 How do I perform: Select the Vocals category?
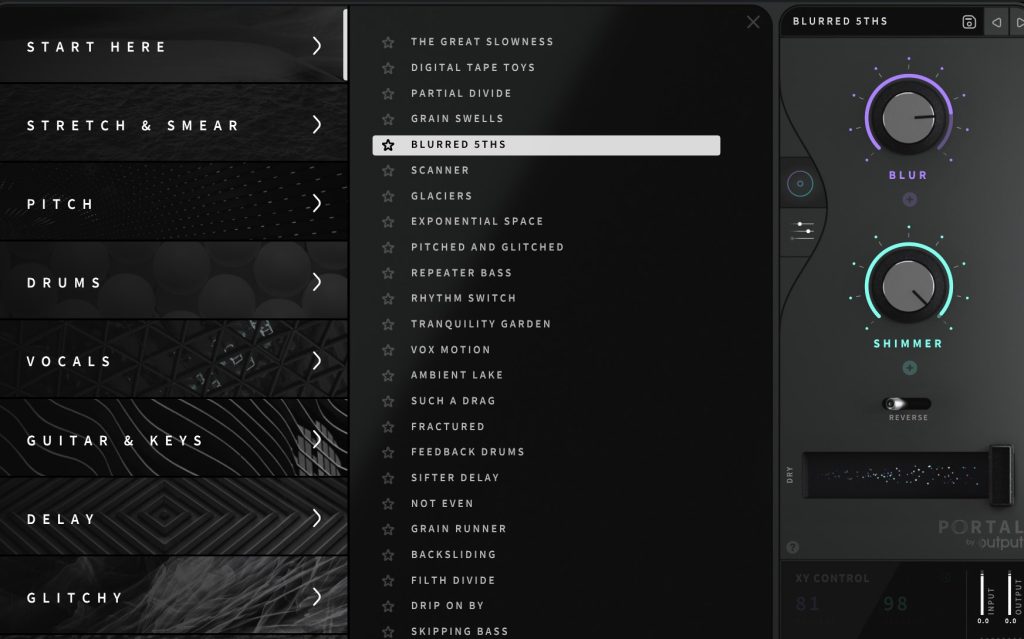70,361
